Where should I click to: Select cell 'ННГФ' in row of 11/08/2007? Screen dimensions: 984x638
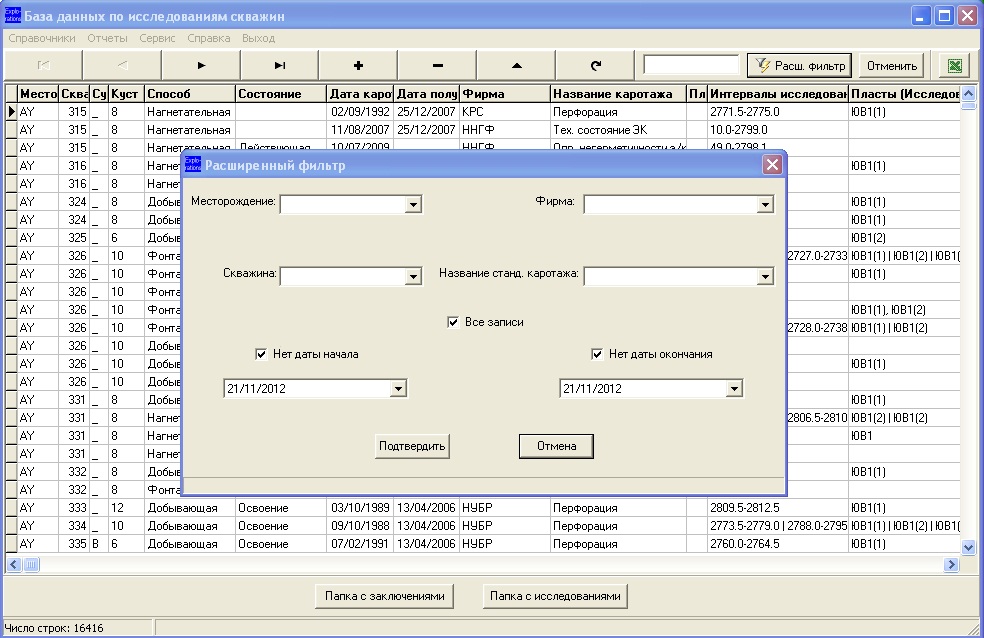505,130
